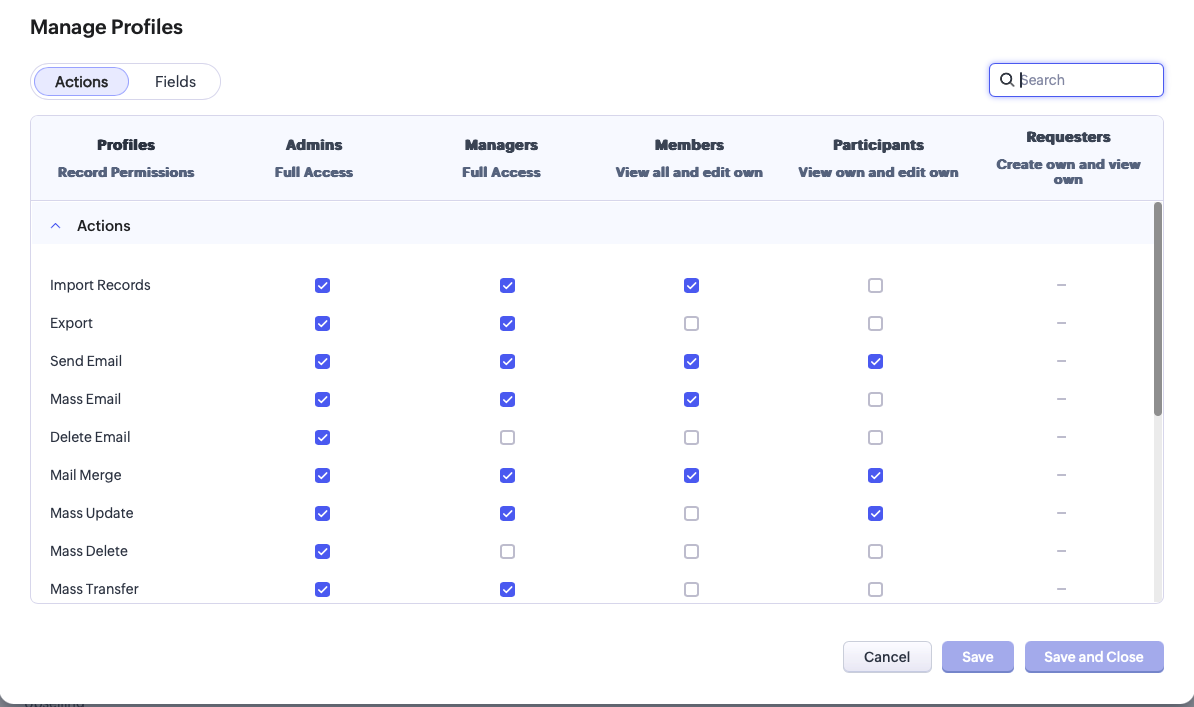Screen dimensions: 1194x707
Task: Uncheck Import Records for Admins
Action: pos(322,286)
